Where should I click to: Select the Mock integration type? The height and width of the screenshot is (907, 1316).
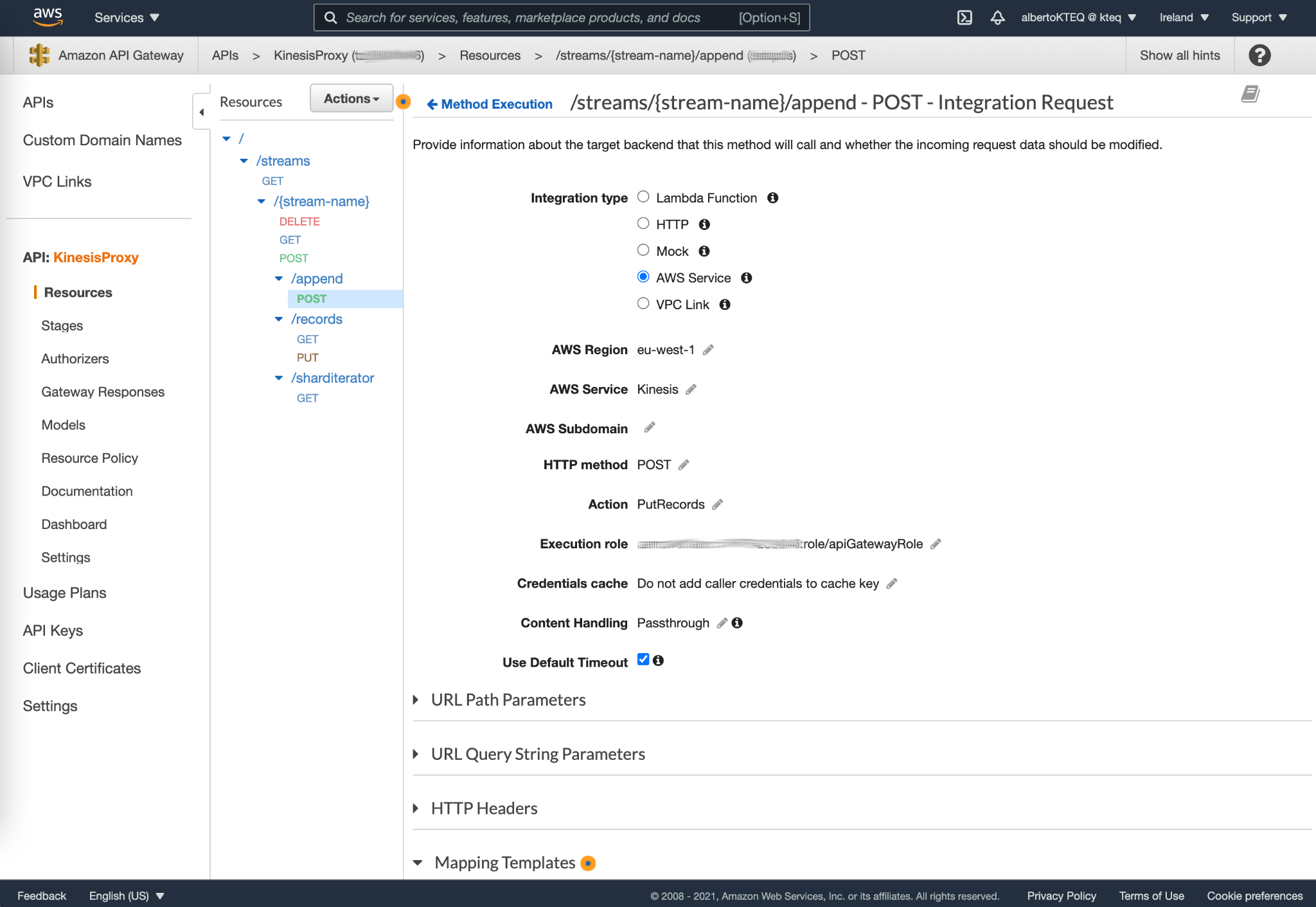coord(643,250)
